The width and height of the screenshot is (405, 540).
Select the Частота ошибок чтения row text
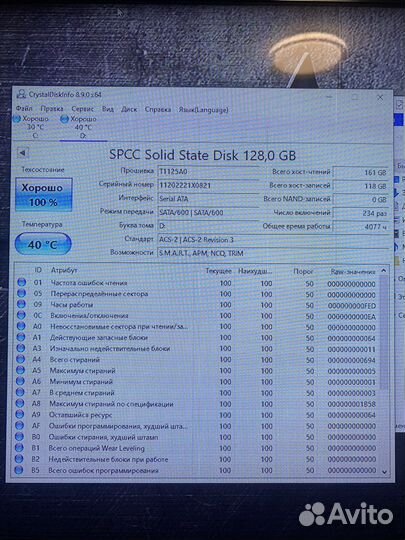click(89, 283)
